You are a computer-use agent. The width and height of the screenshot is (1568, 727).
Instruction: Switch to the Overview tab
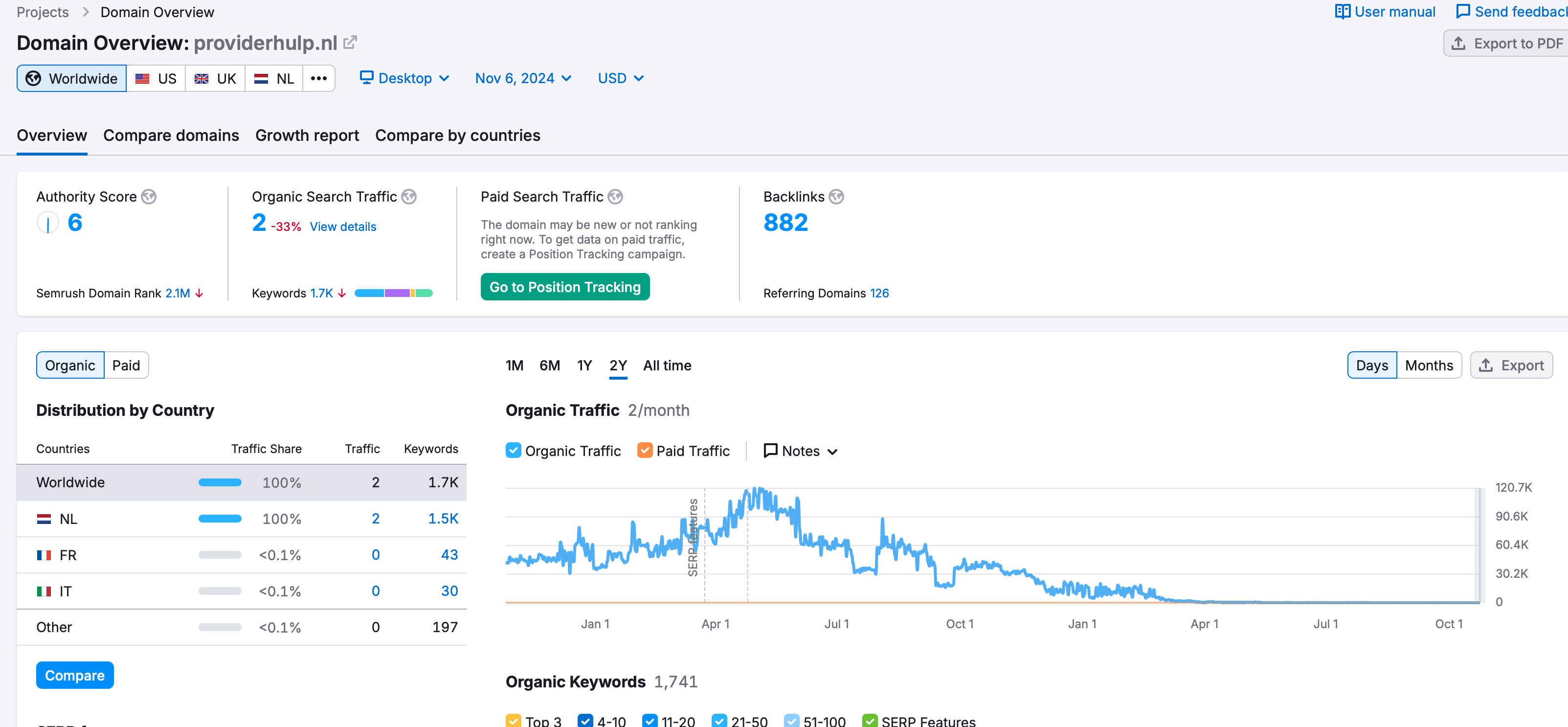tap(52, 135)
